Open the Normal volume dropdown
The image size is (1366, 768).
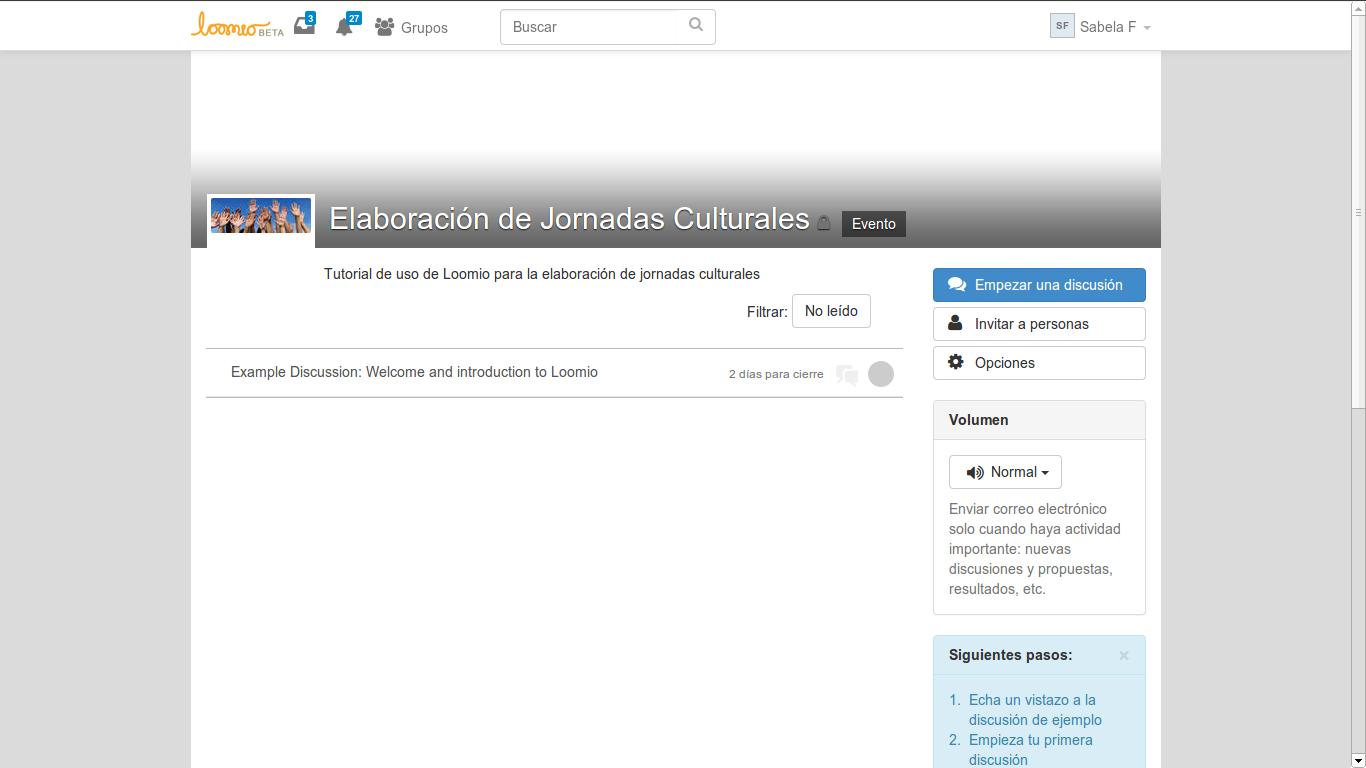[1005, 472]
